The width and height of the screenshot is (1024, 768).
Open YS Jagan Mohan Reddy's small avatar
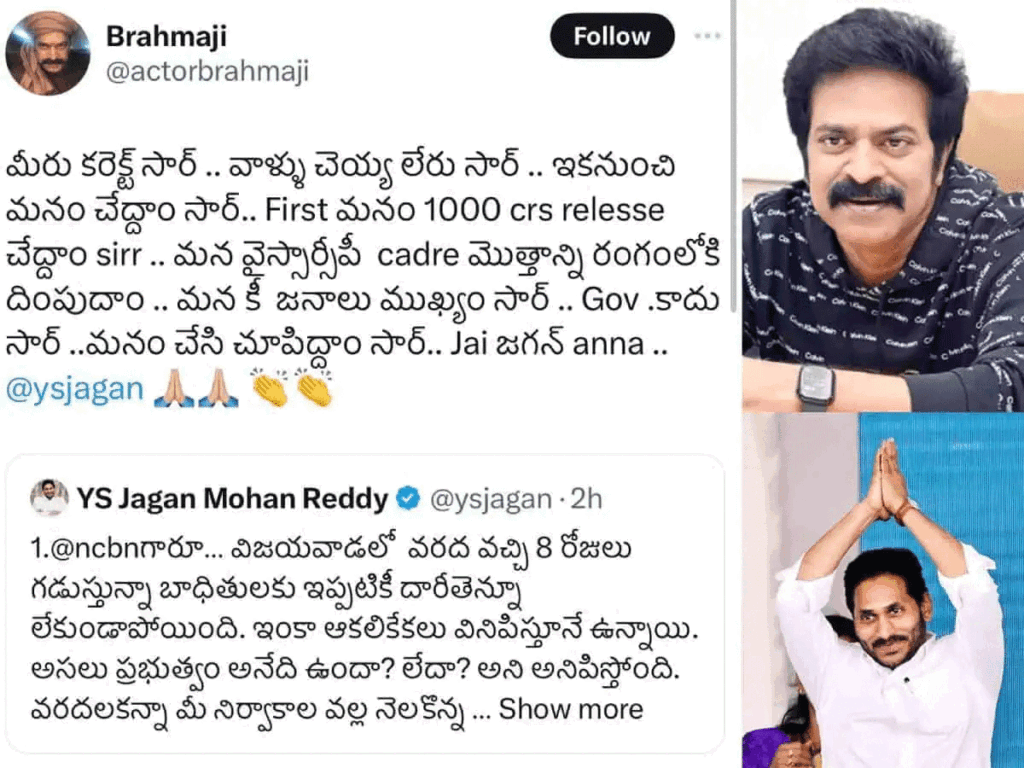point(50,498)
